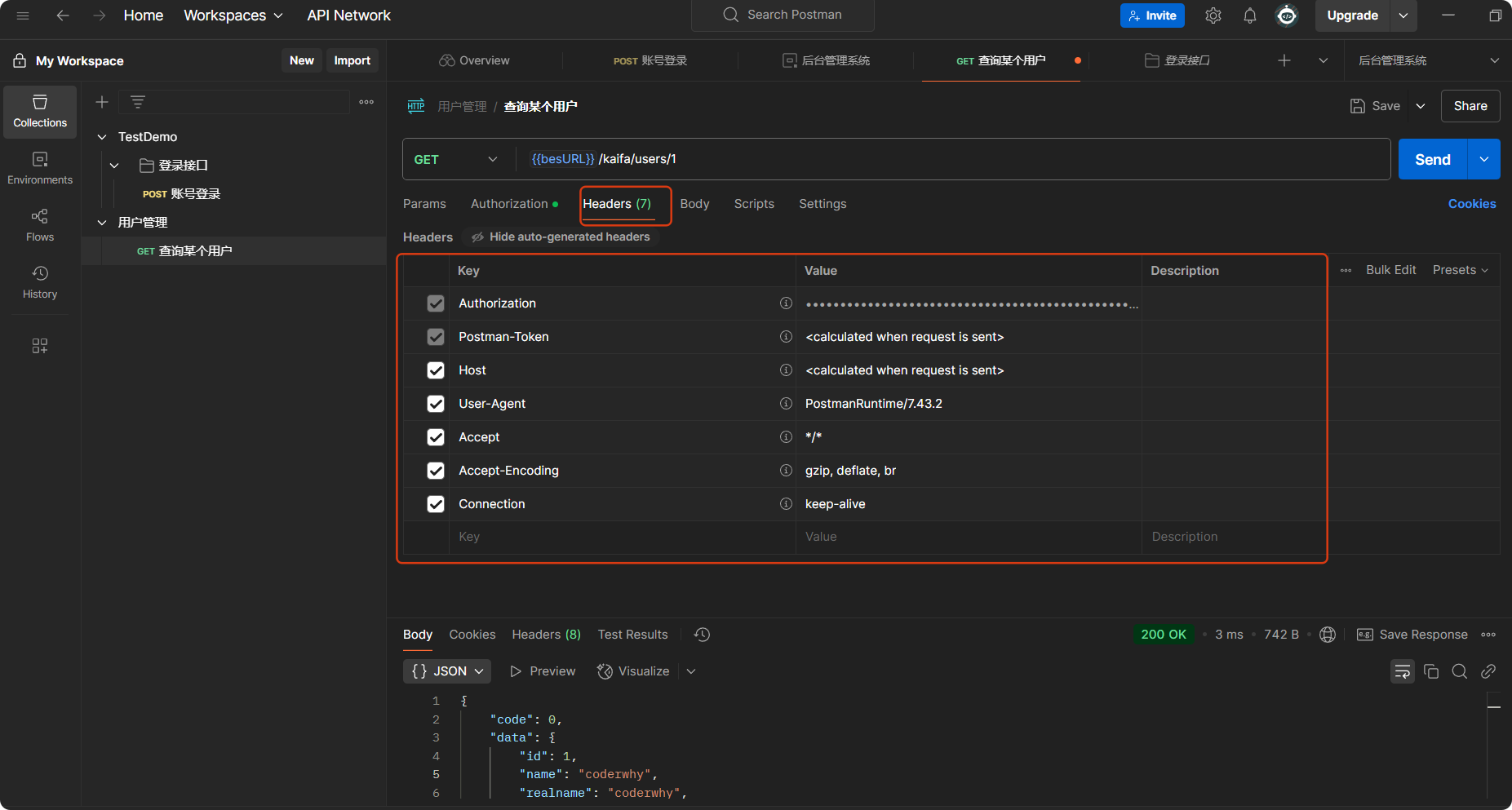Go back using the left arrow

[x=63, y=15]
